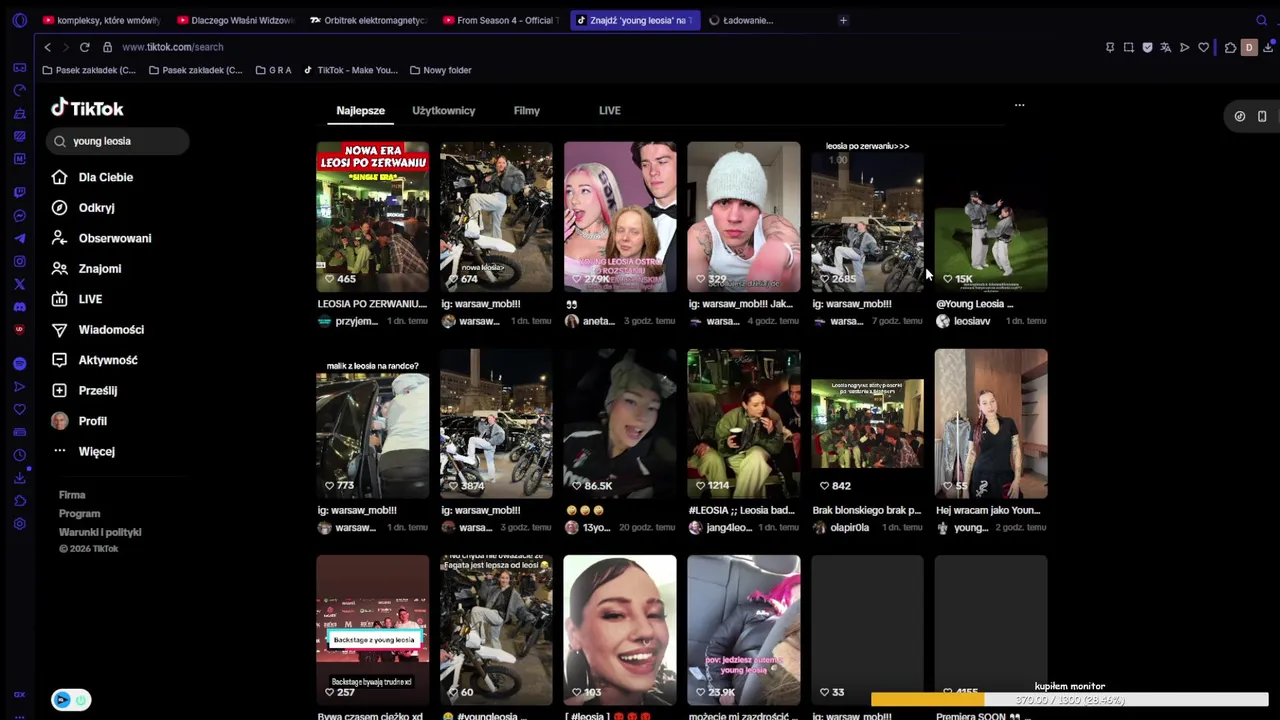This screenshot has width=1280, height=720.
Task: Open Discord icon in browser sidebar
Action: point(20,307)
